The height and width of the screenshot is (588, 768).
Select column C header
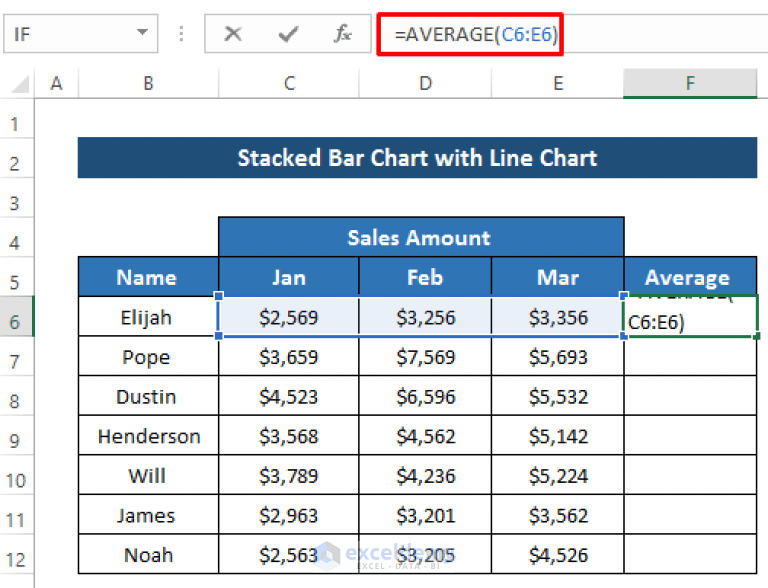(289, 83)
